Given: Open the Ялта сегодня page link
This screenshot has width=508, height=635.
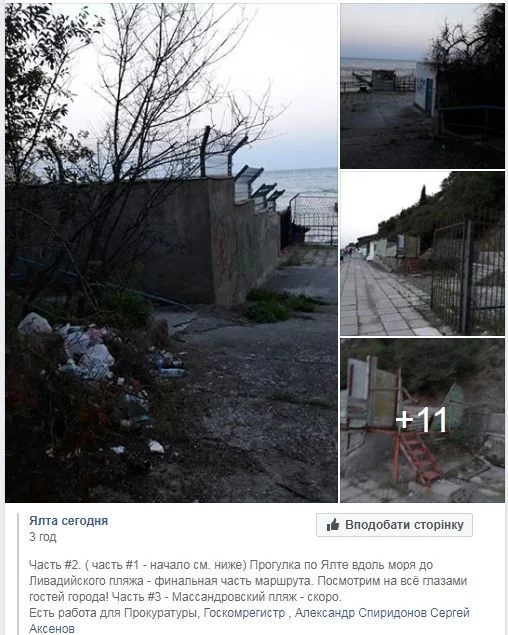Looking at the screenshot, I should coord(68,520).
